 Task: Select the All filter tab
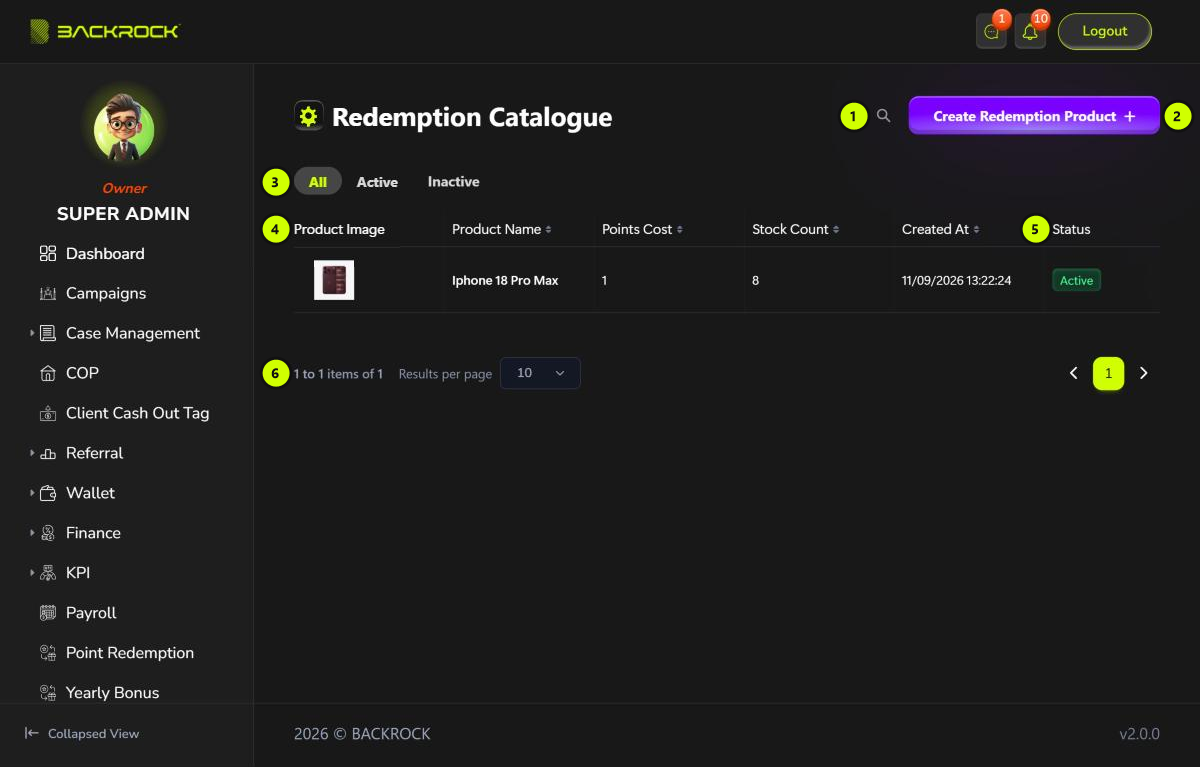(x=318, y=181)
